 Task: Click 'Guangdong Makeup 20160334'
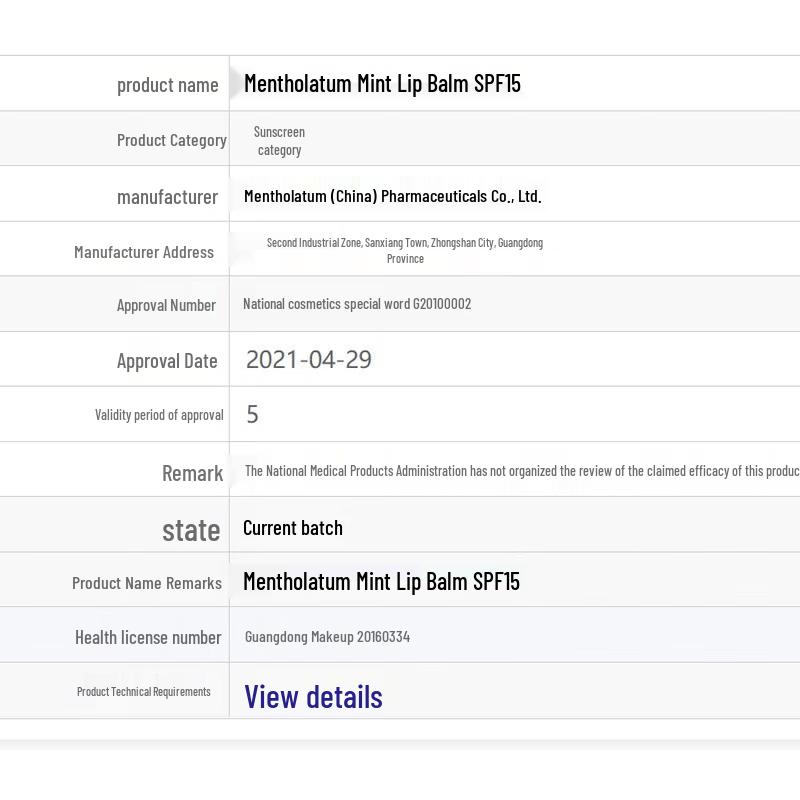[x=328, y=637]
